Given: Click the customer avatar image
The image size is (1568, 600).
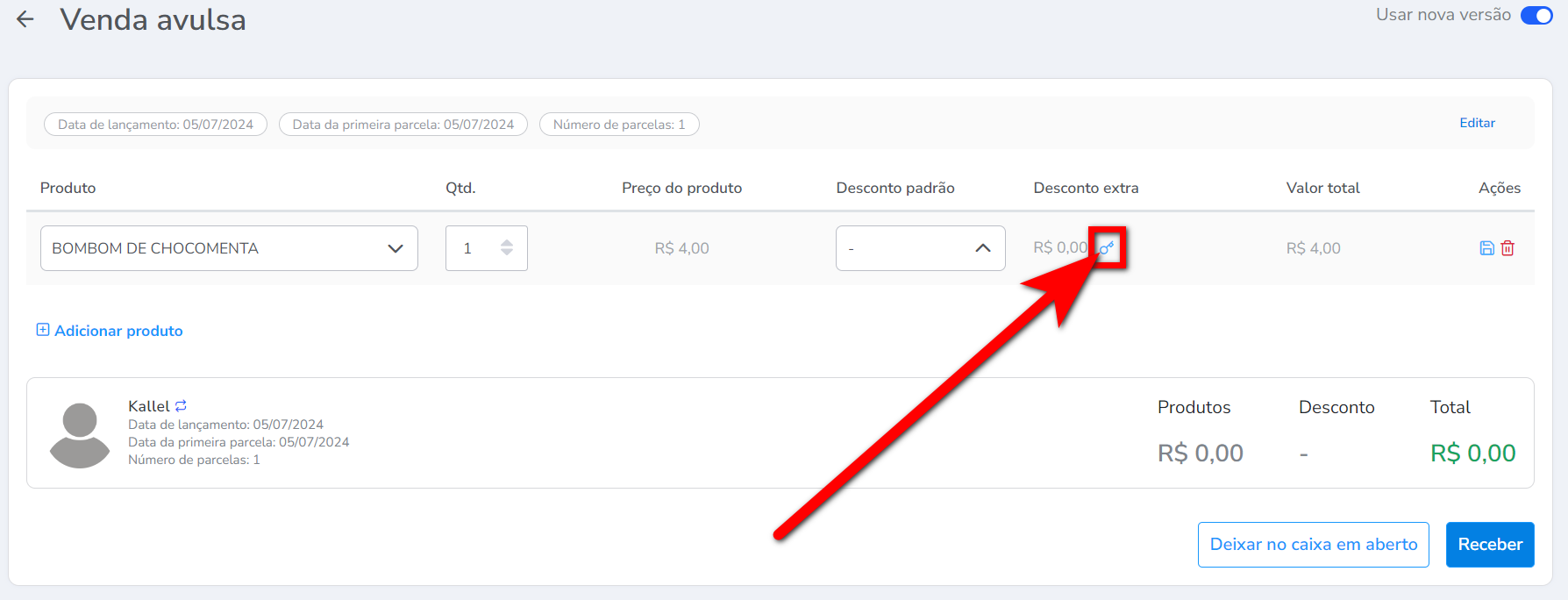Looking at the screenshot, I should tap(80, 434).
